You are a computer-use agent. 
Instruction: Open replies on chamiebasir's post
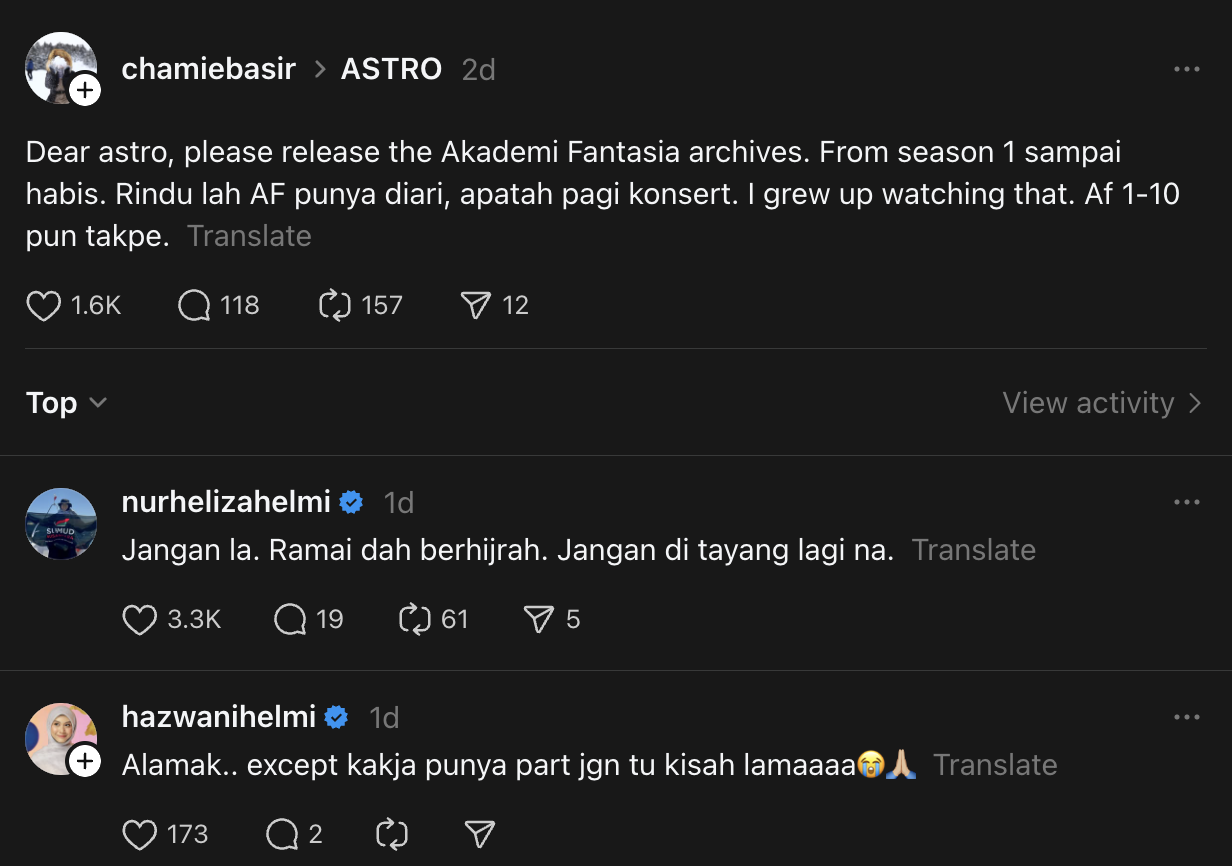[194, 305]
